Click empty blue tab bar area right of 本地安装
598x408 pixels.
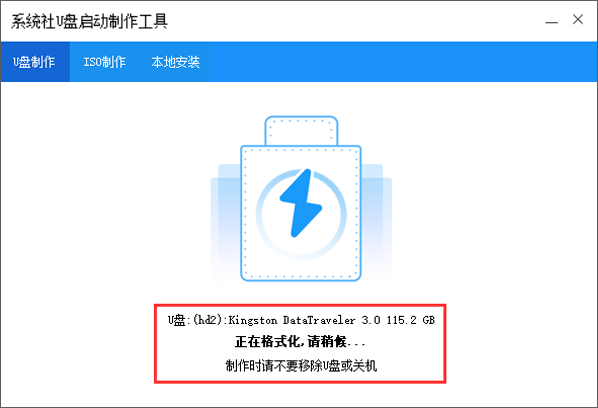pyautogui.click(x=404, y=62)
